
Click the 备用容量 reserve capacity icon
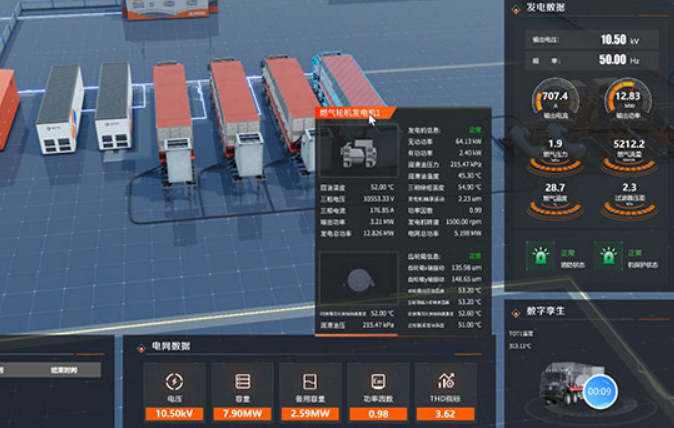click(310, 381)
